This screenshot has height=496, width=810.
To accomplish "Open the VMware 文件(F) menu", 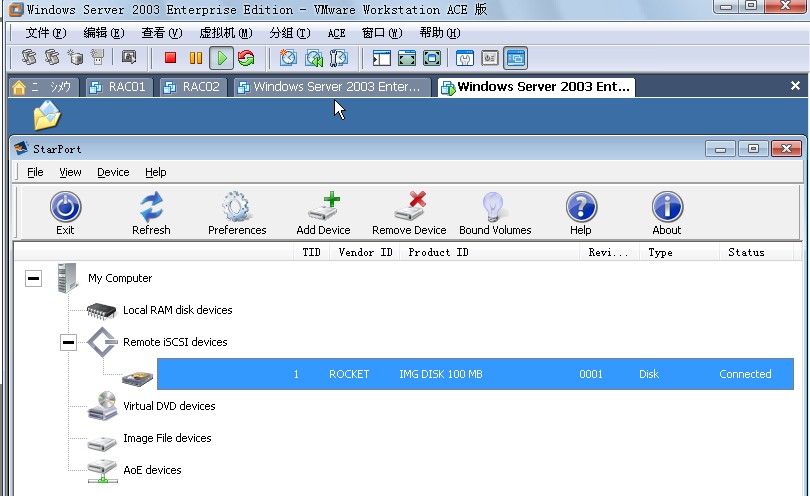I will pyautogui.click(x=46, y=33).
